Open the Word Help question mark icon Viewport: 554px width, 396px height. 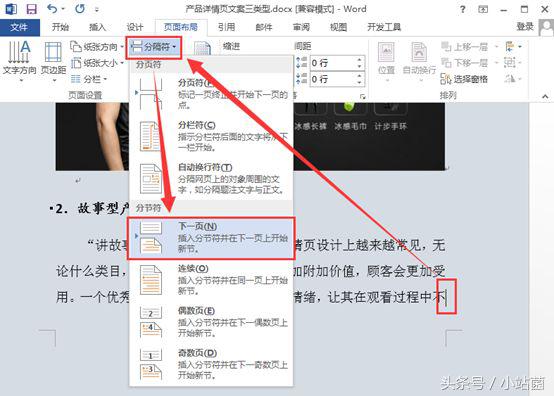[462, 10]
